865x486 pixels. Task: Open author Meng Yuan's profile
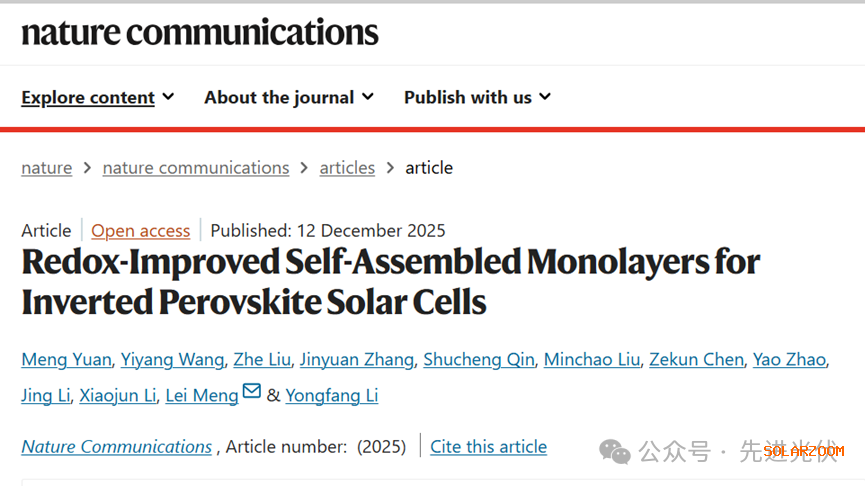click(x=66, y=360)
